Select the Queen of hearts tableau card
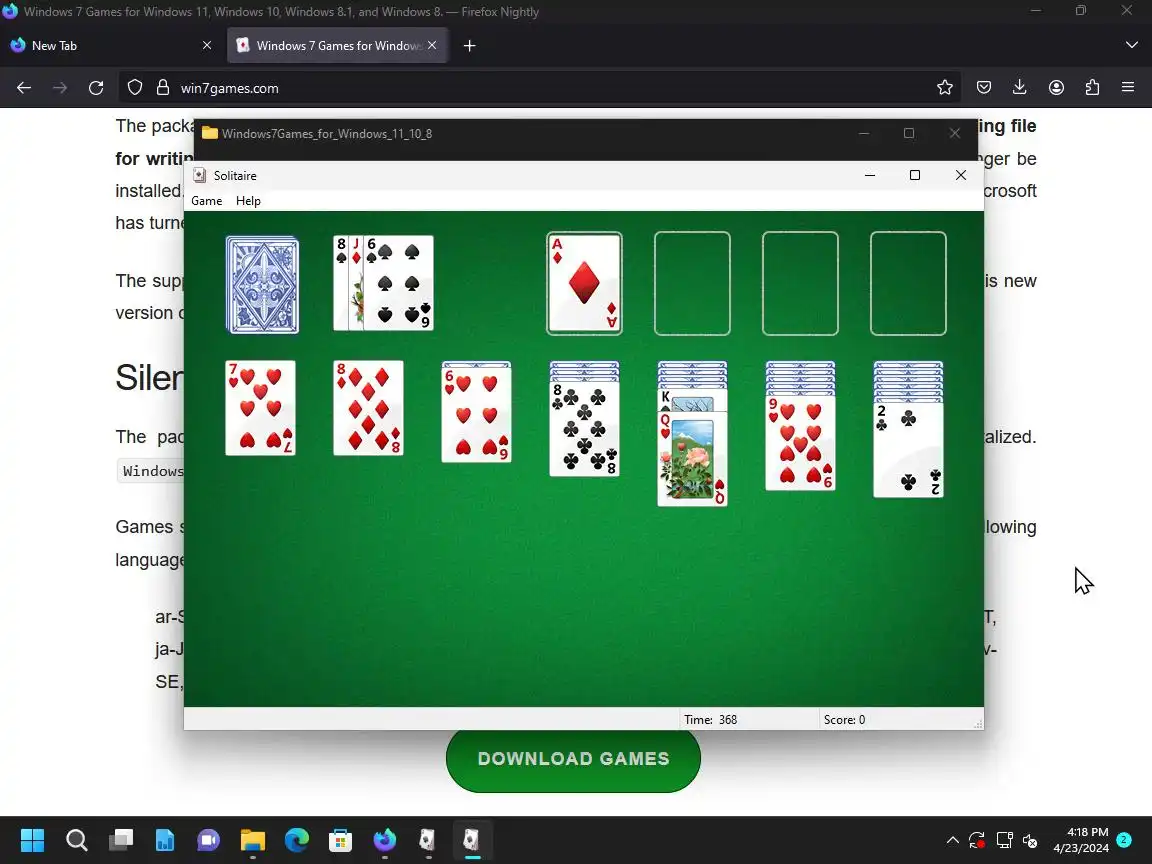1152x864 pixels. click(692, 459)
